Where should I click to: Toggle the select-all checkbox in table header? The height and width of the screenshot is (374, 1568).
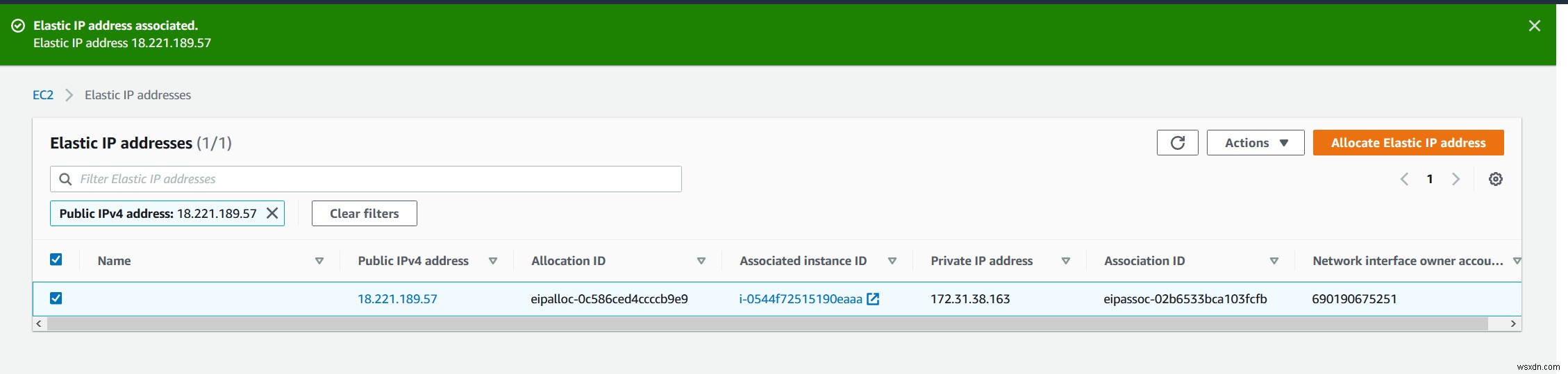[56, 260]
